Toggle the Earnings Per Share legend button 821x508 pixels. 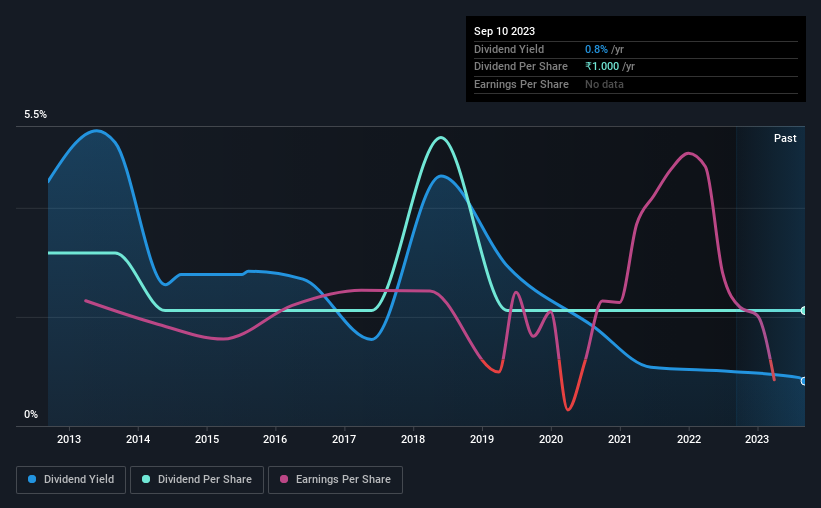335,480
